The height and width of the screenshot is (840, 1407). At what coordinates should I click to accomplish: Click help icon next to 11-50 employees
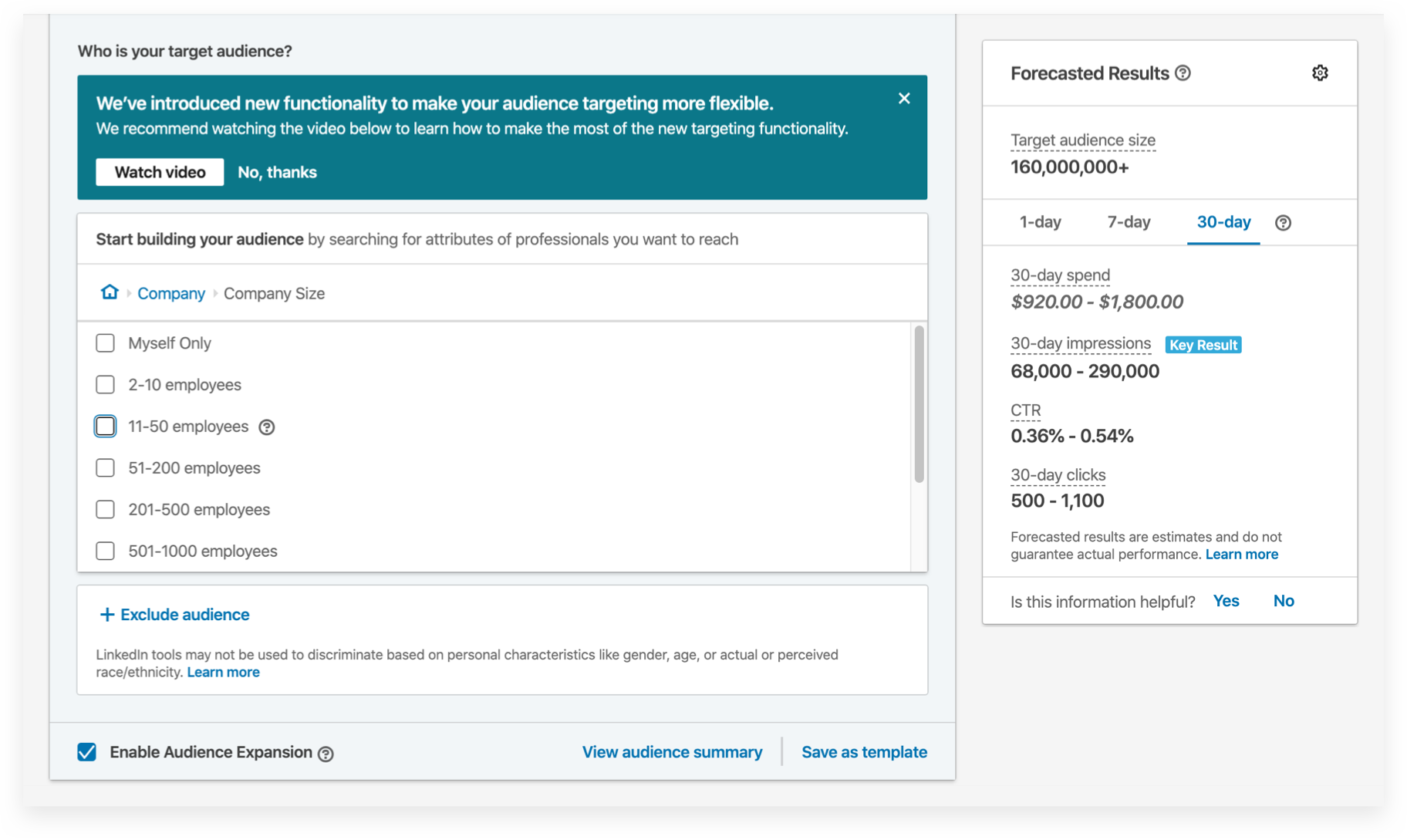[x=267, y=427]
